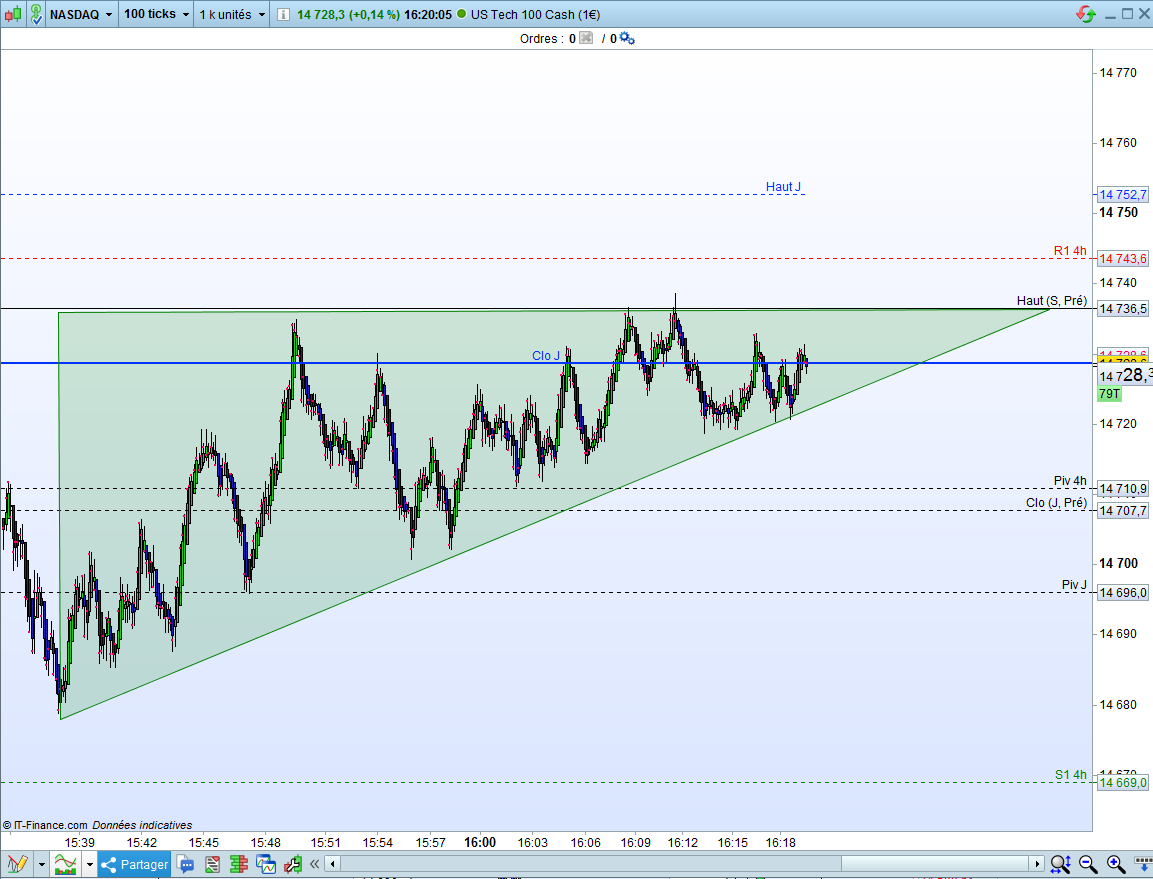1153x879 pixels.
Task: Click the zoom out magnifier icon
Action: [1088, 864]
